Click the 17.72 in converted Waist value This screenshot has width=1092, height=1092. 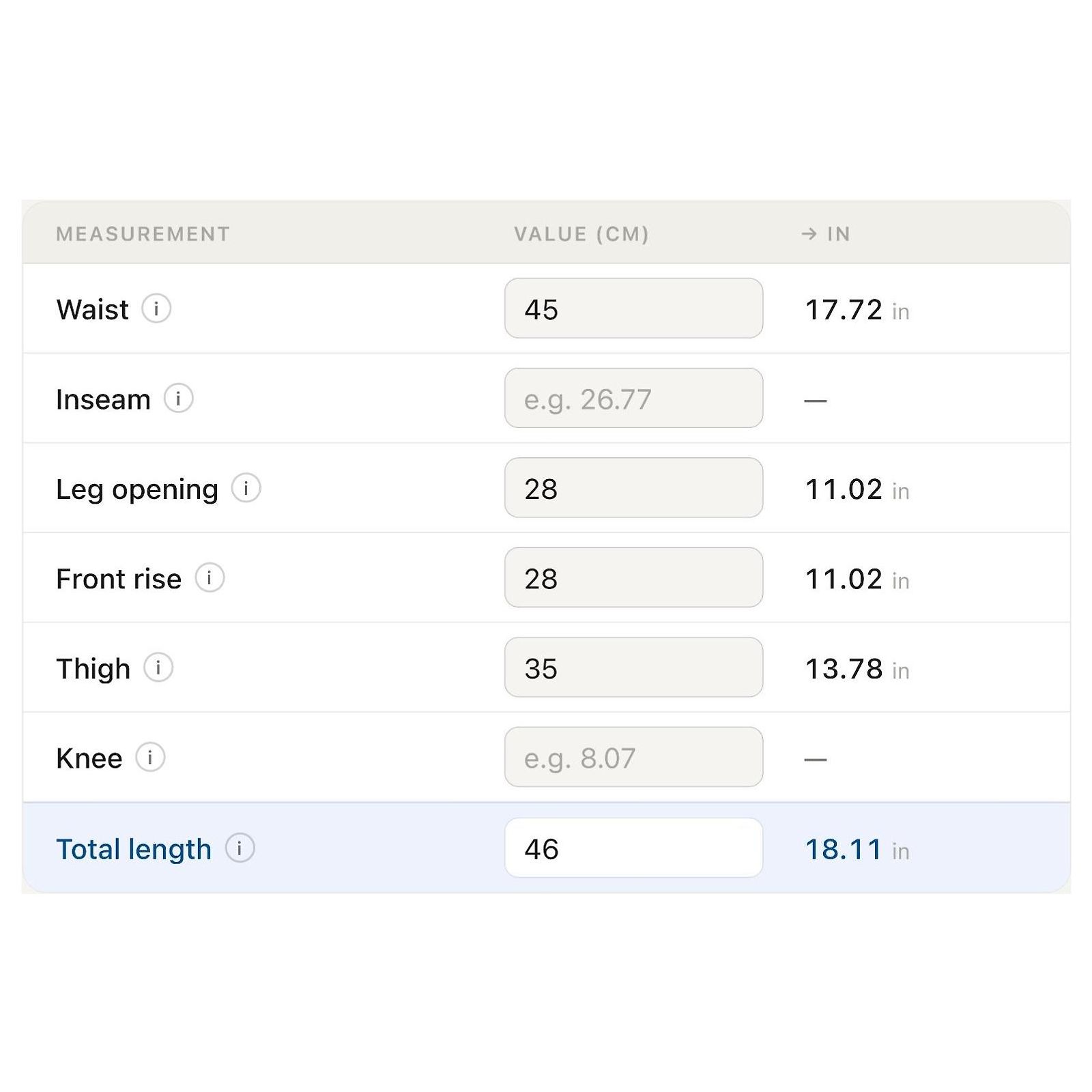[x=857, y=310]
